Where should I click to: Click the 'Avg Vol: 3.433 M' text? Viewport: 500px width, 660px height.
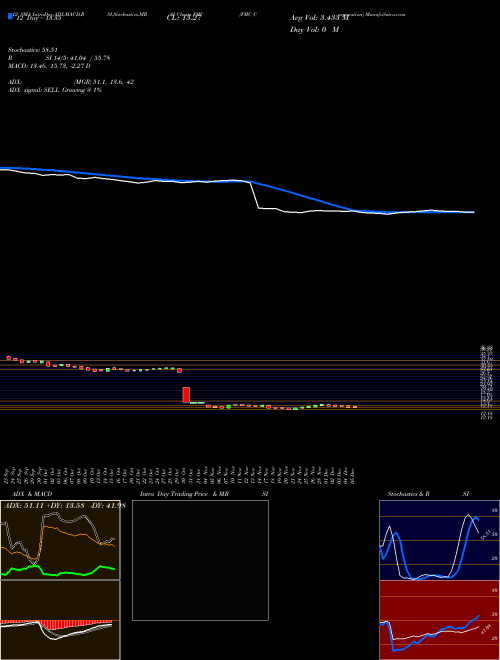[x=320, y=18]
